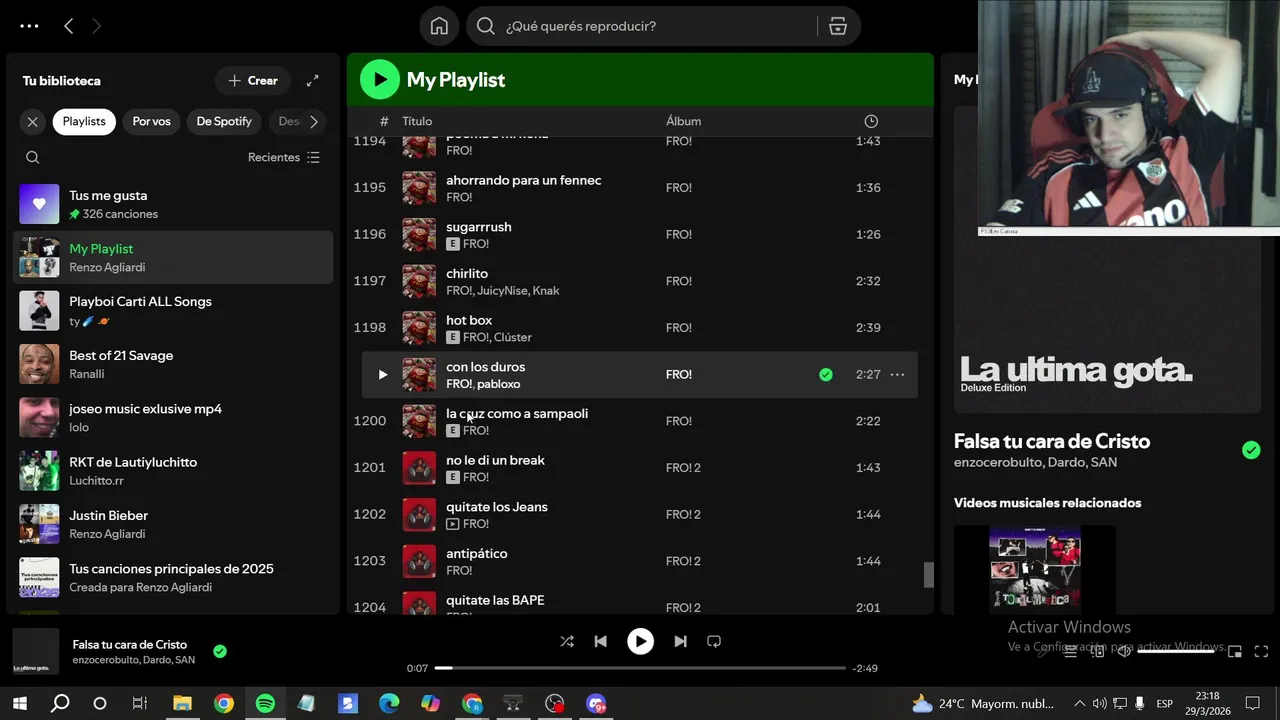Go to Spotify Home
Image resolution: width=1280 pixels, height=720 pixels.
439,26
